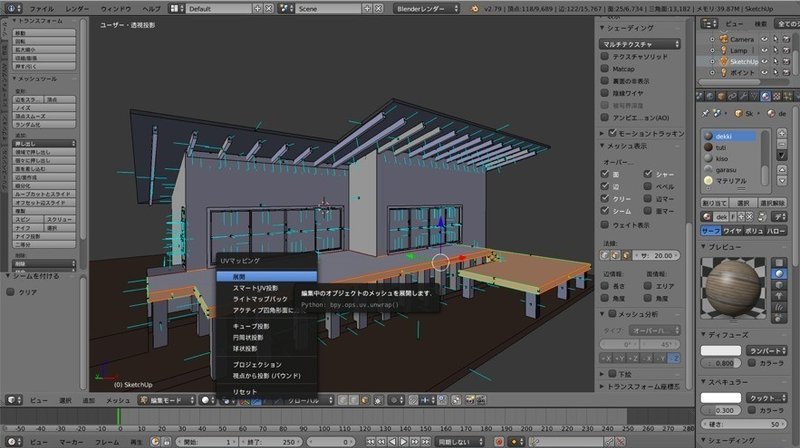Select the ワイヤ material type tab

coord(732,231)
